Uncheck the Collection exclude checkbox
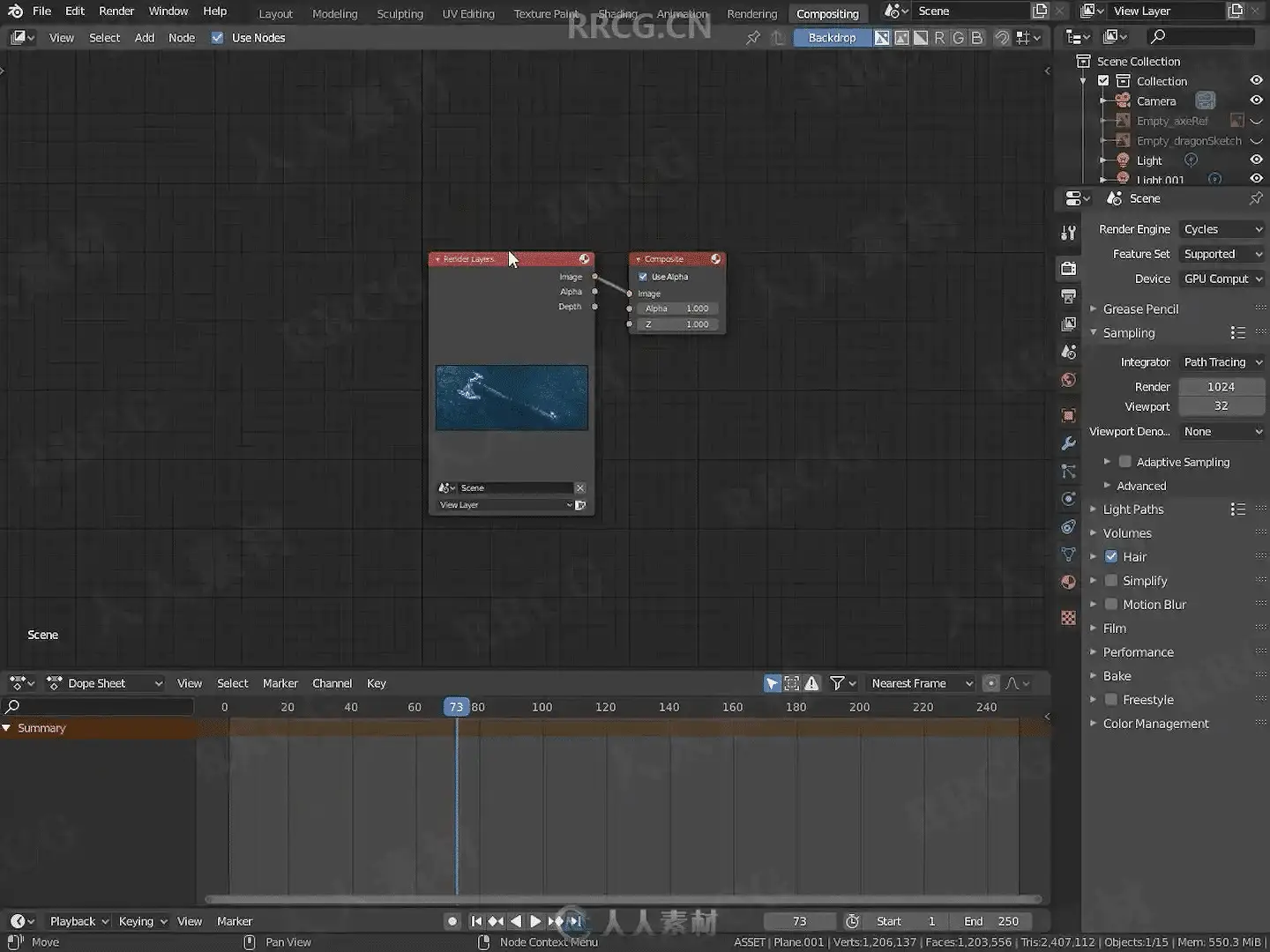 (1103, 81)
